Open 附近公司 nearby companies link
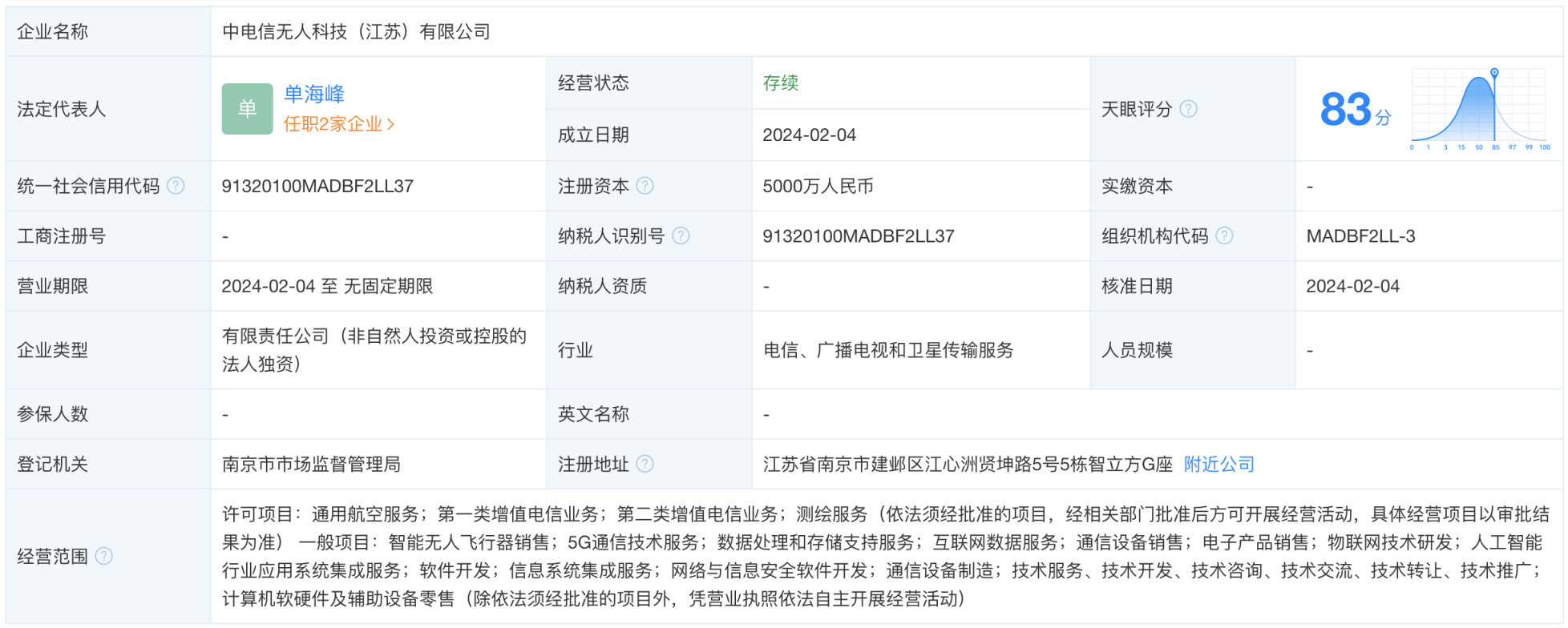The height and width of the screenshot is (628, 1568). point(1219,464)
